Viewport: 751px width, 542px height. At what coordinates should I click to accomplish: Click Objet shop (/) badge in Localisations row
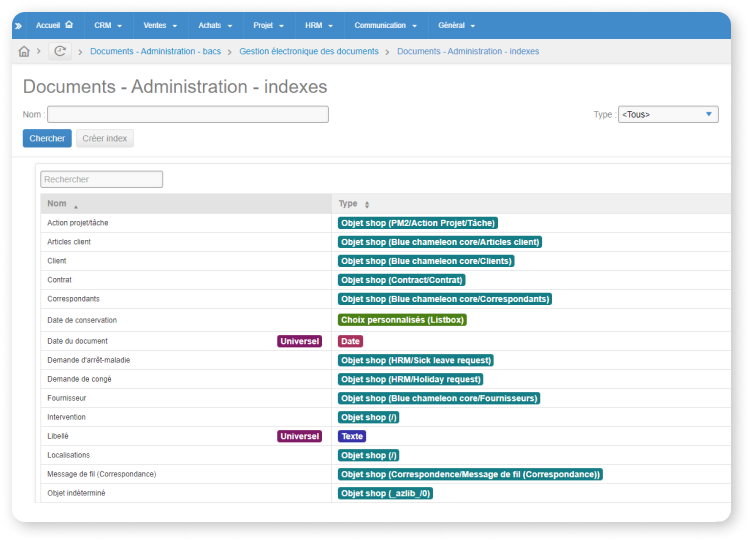coord(368,455)
